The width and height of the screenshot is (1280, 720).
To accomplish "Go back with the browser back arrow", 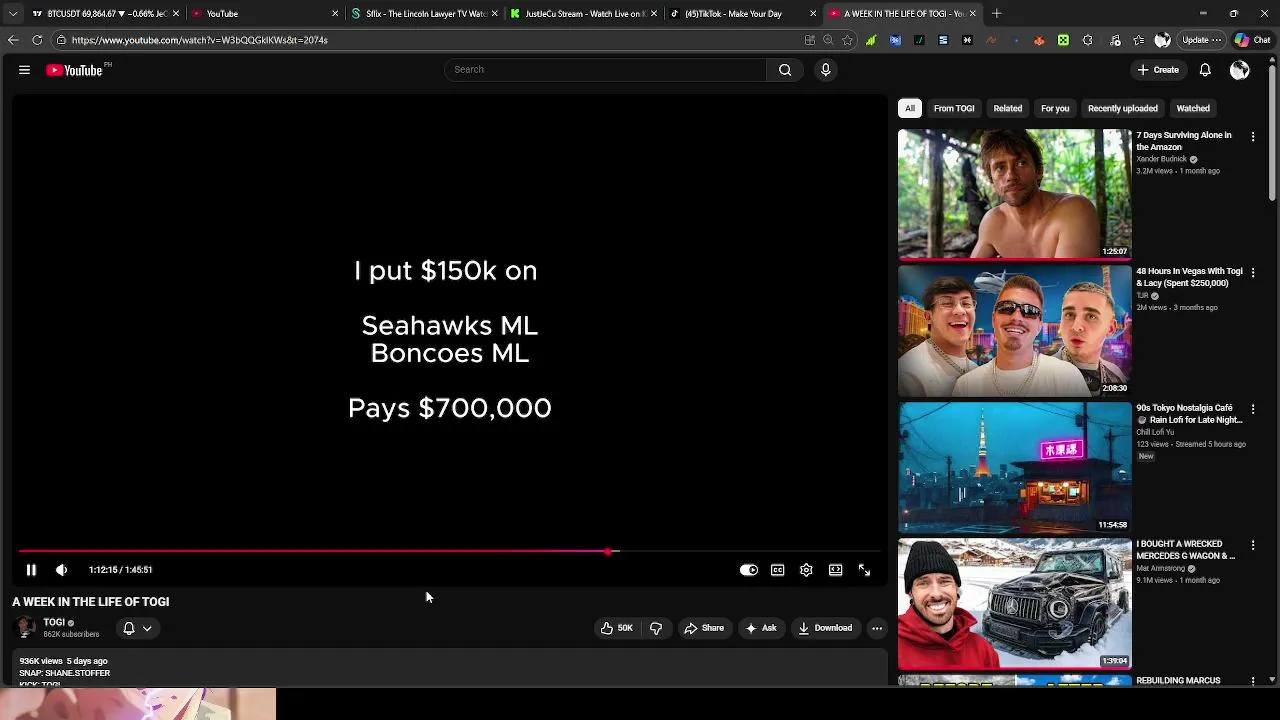I will point(13,40).
